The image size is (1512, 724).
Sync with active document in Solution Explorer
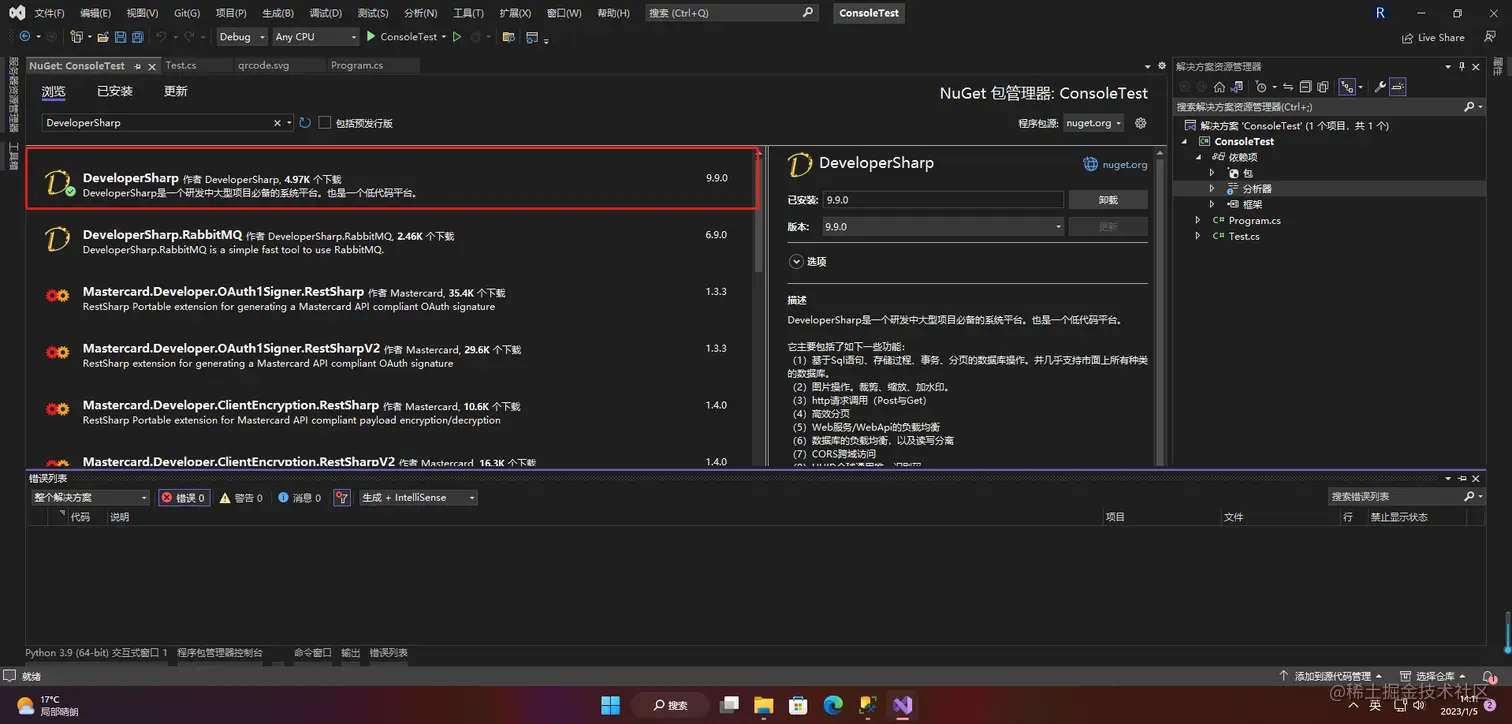click(1288, 87)
